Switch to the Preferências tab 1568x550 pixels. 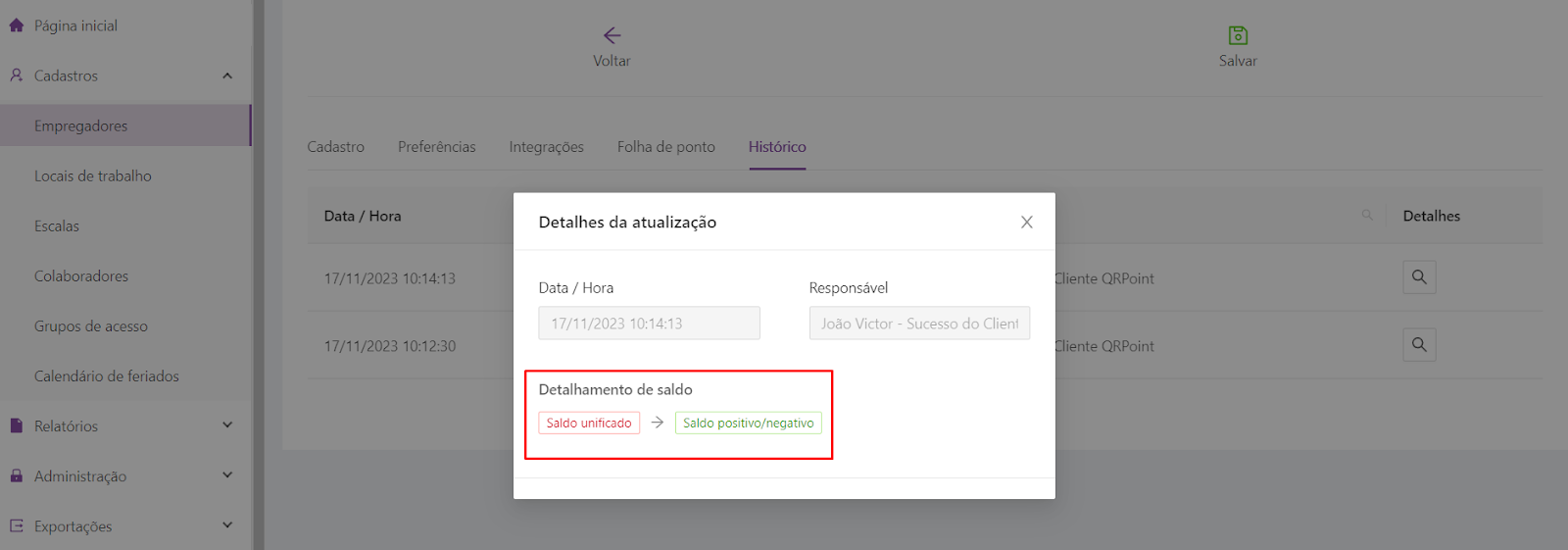436,147
